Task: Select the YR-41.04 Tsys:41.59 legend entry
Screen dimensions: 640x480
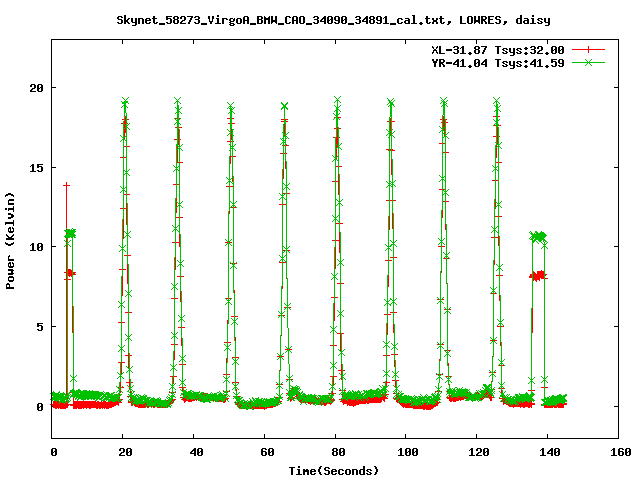Action: pyautogui.click(x=498, y=63)
